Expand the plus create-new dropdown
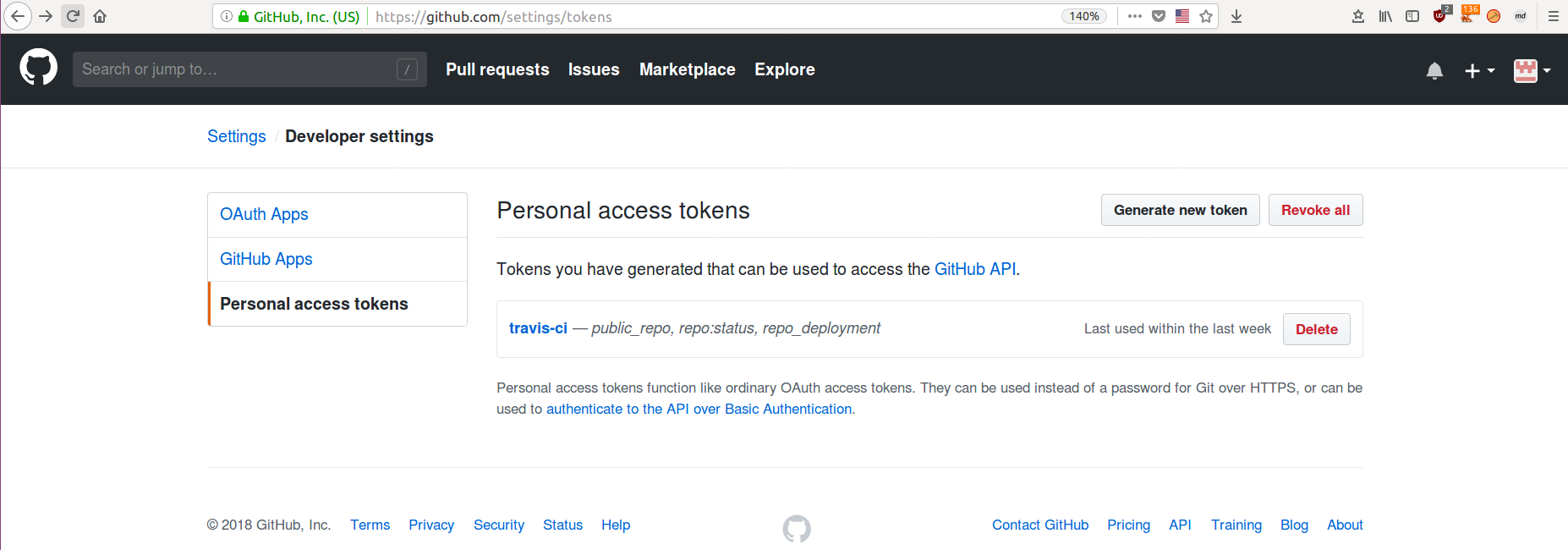The image size is (1568, 550). 1479,71
